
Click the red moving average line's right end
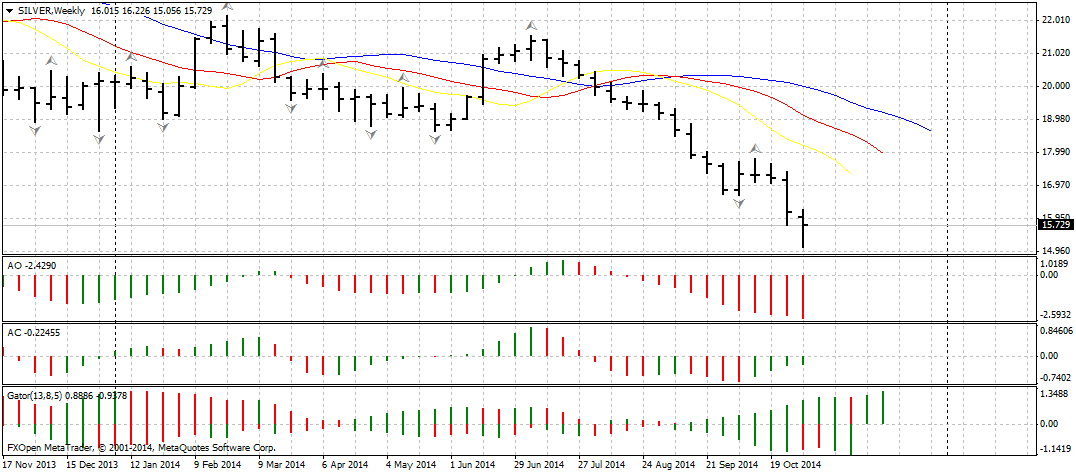tap(881, 152)
